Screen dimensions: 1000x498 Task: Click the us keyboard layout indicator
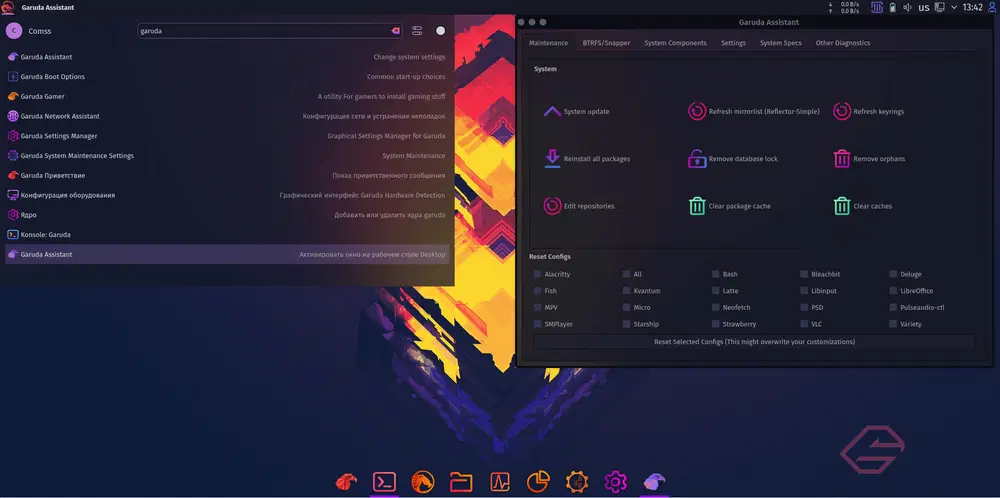(x=923, y=8)
